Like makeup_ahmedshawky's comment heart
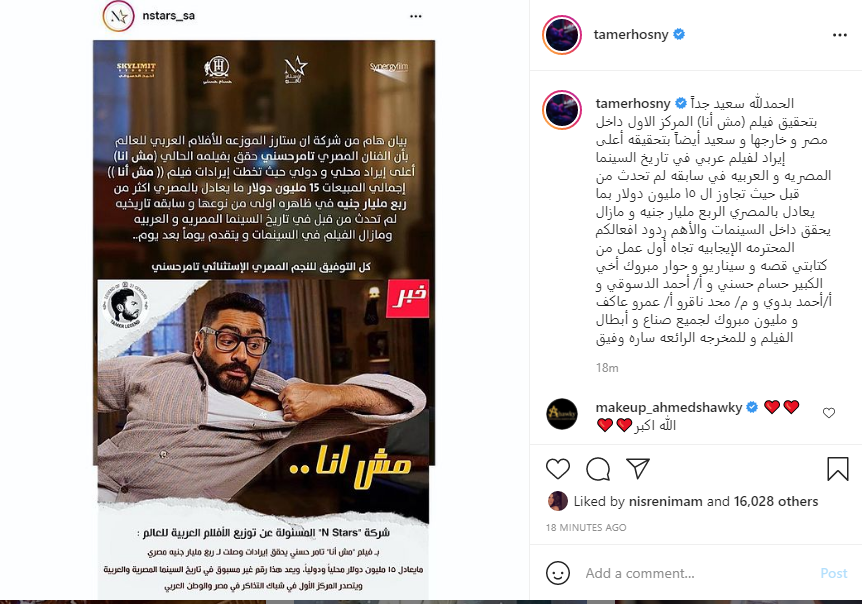Screen dimensions: 862x604 828,413
